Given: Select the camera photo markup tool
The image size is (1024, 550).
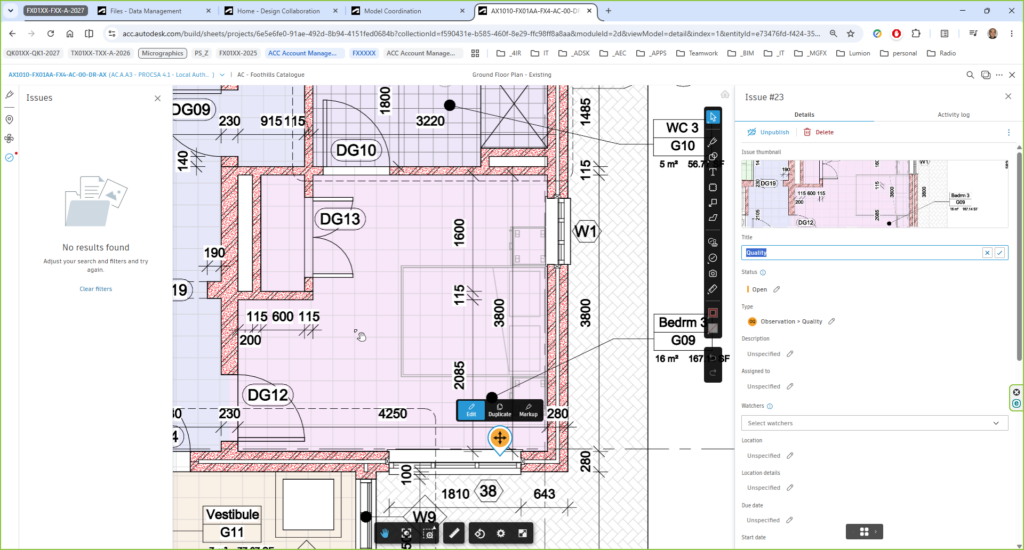Looking at the screenshot, I should tap(712, 273).
